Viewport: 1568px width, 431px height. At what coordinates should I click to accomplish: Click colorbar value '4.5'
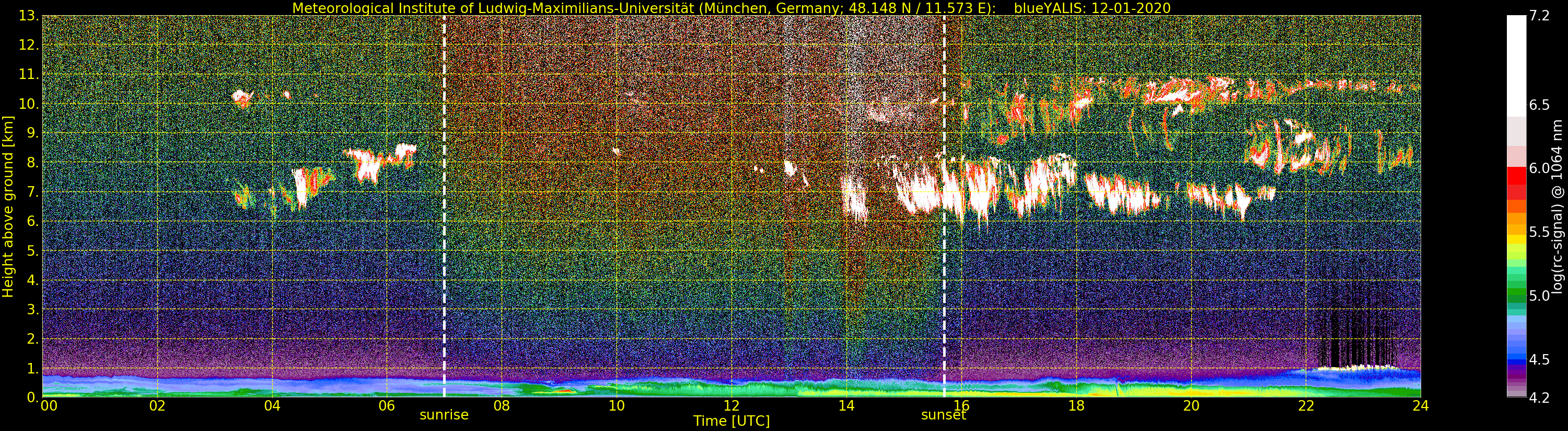pyautogui.click(x=1539, y=360)
